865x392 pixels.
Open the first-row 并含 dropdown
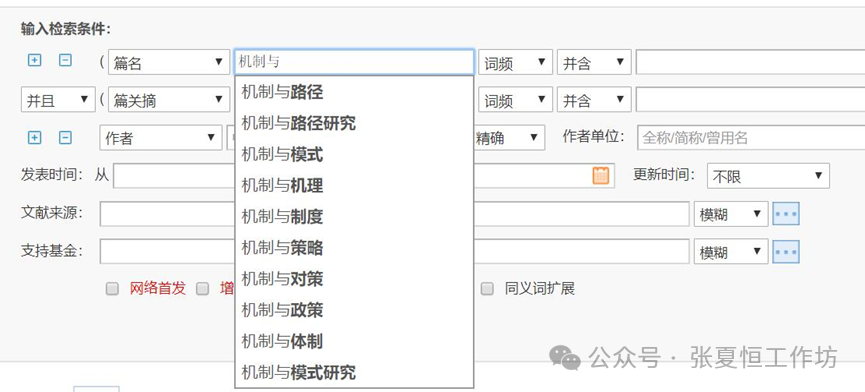click(x=594, y=62)
